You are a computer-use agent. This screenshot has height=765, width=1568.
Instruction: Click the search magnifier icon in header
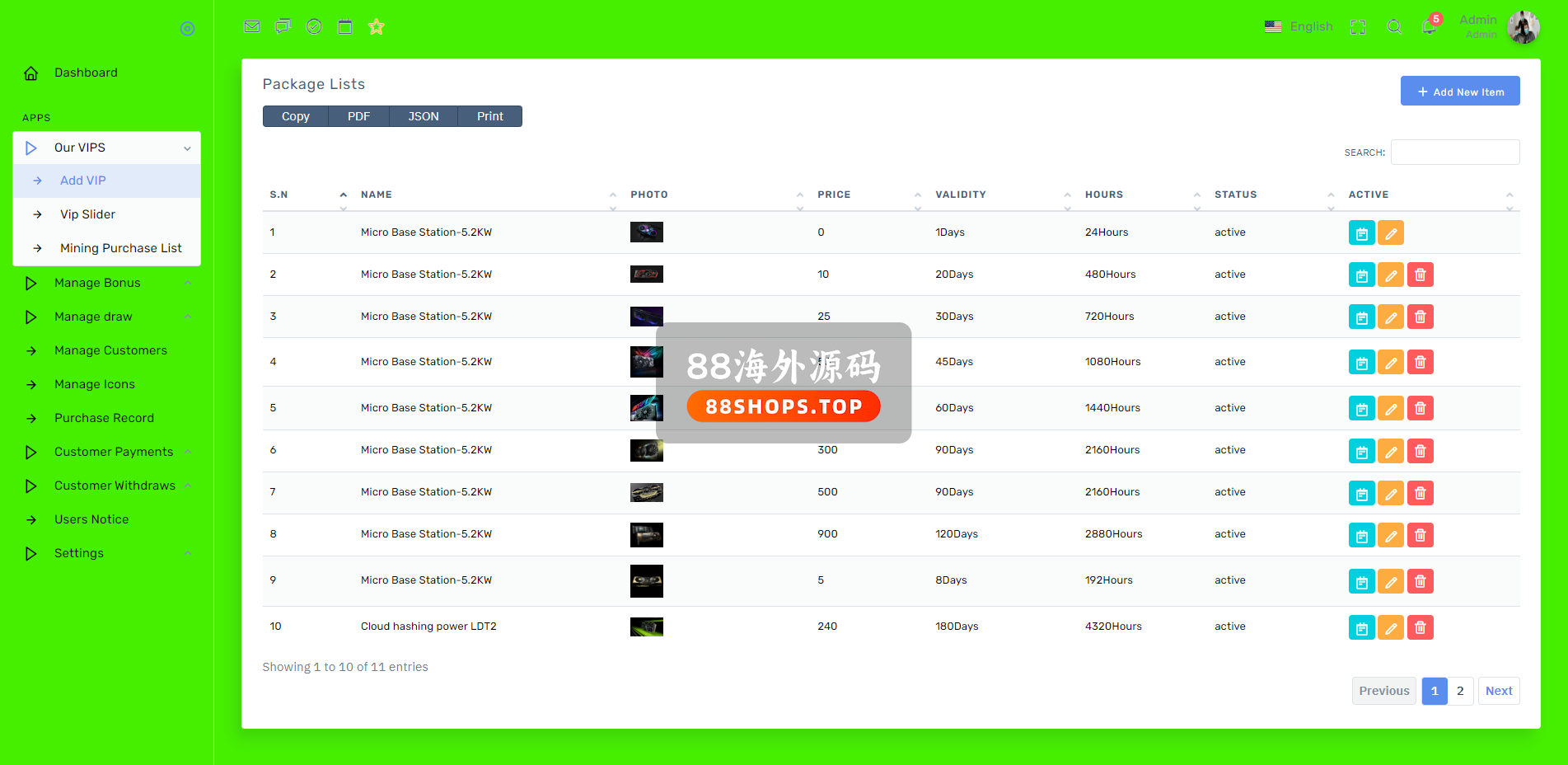click(1394, 26)
